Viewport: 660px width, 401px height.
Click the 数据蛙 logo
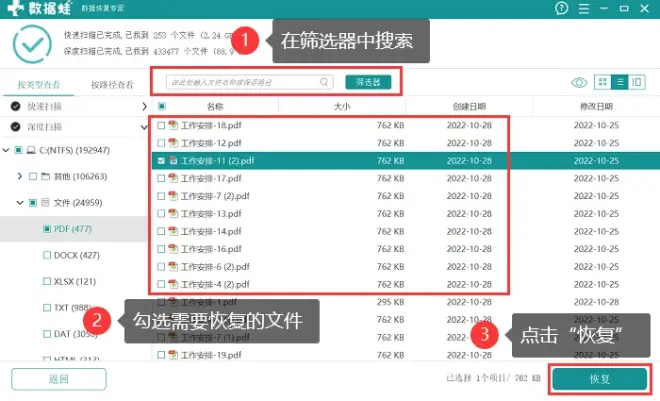pos(40,8)
